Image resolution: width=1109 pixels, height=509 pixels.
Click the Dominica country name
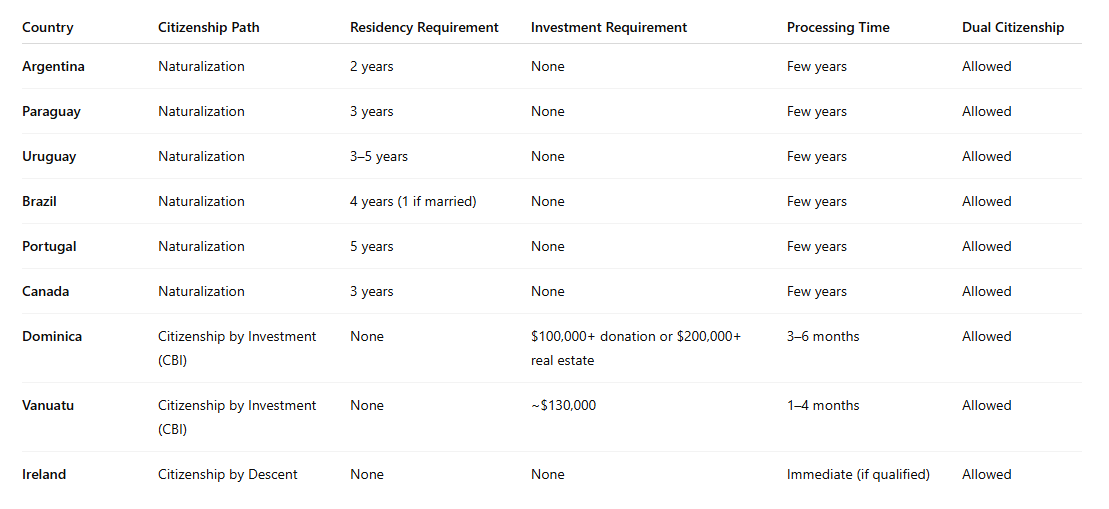point(52,337)
